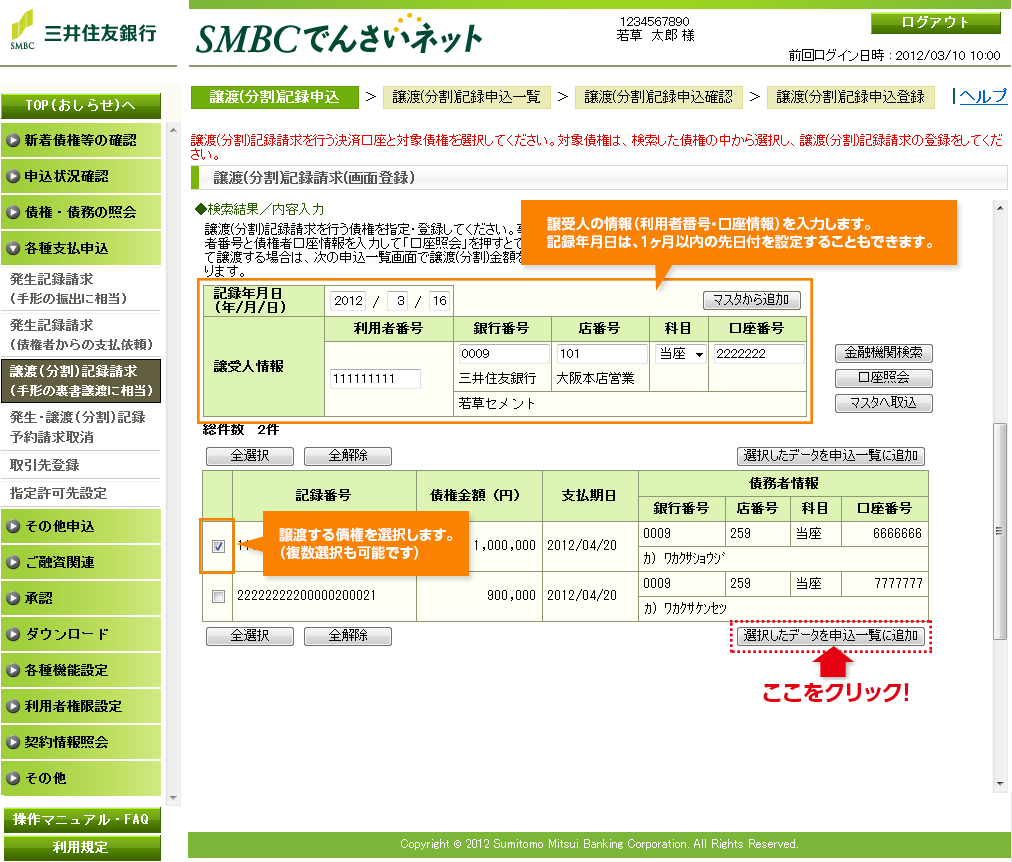Expand その他申込 menu

(x=81, y=526)
